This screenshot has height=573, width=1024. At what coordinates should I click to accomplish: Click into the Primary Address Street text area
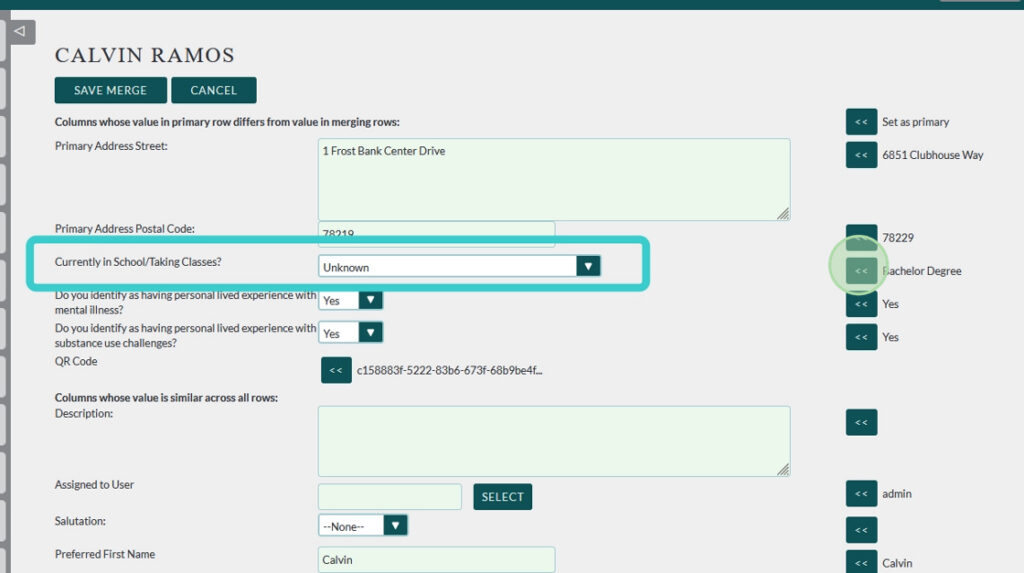coord(553,179)
